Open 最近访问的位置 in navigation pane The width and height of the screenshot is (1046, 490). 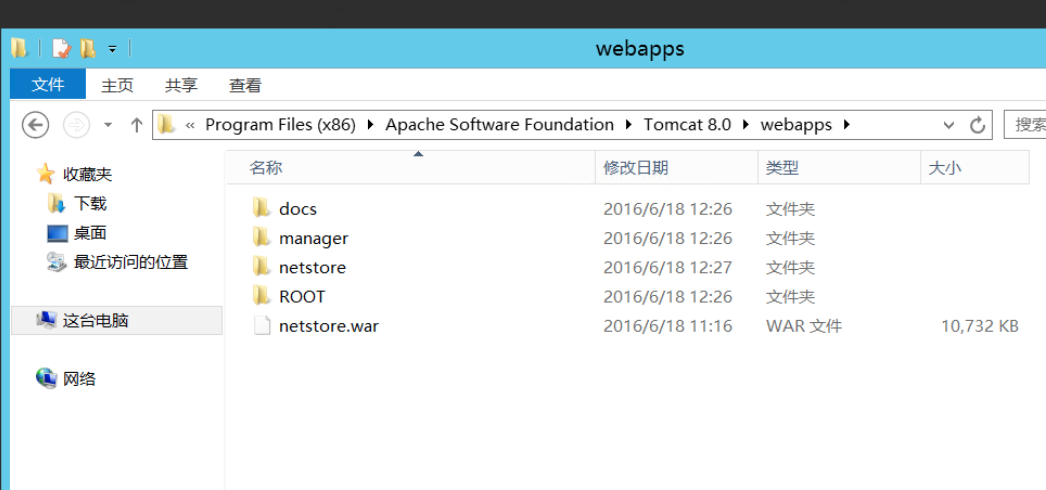click(x=131, y=263)
